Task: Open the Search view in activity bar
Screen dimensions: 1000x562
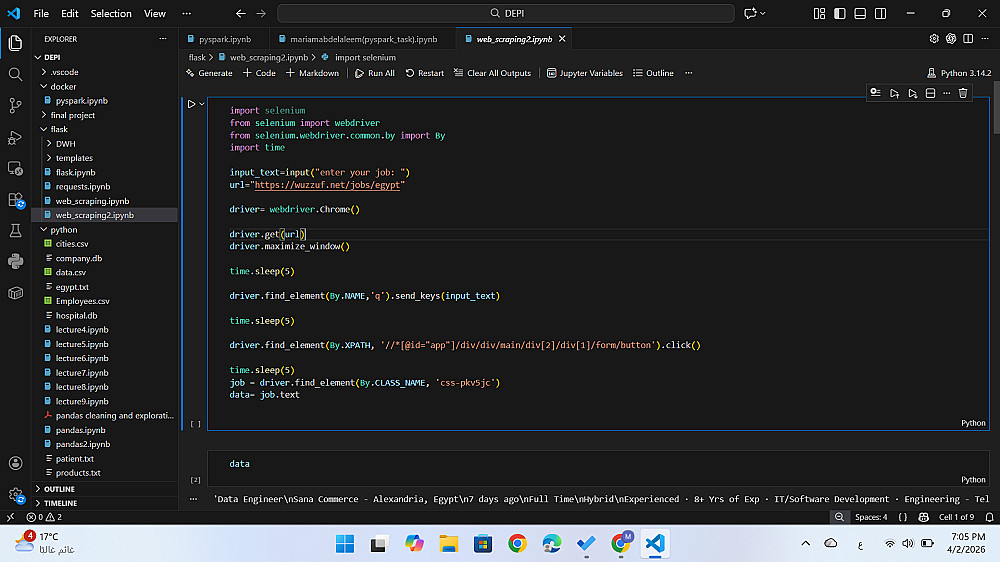Action: coord(15,74)
